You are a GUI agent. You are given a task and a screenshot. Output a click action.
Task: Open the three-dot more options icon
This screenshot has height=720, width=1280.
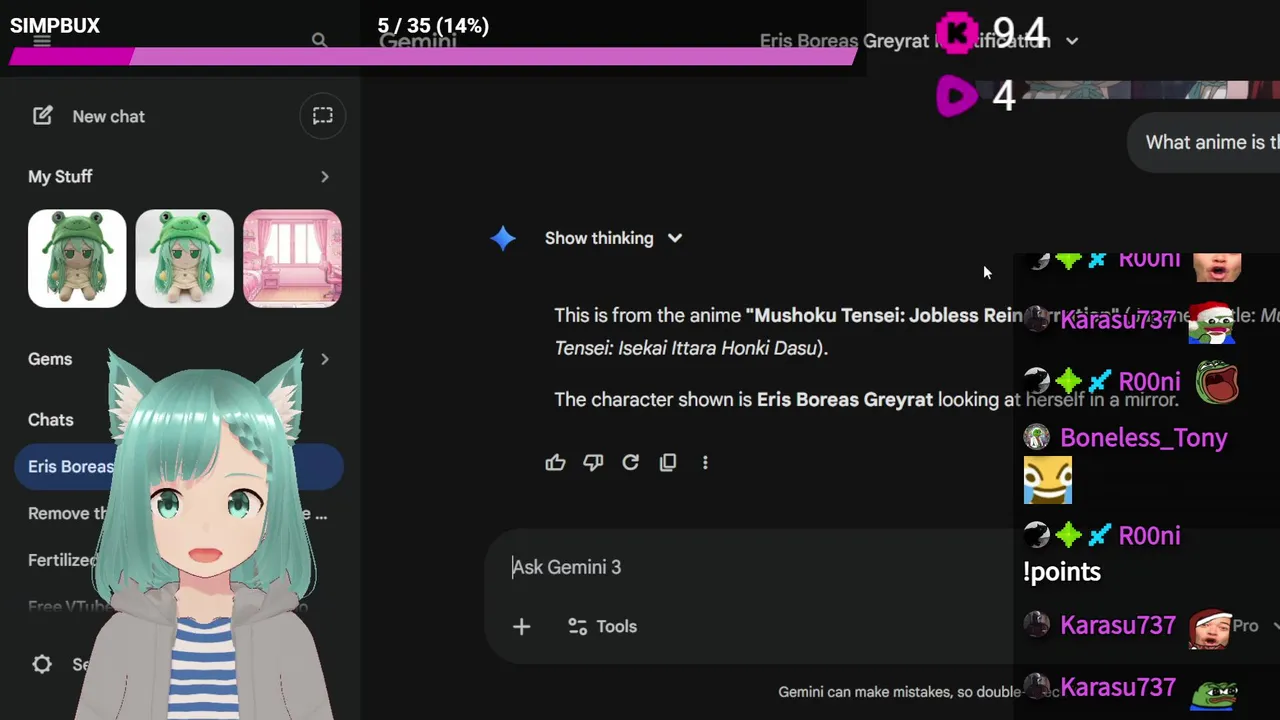[x=705, y=462]
